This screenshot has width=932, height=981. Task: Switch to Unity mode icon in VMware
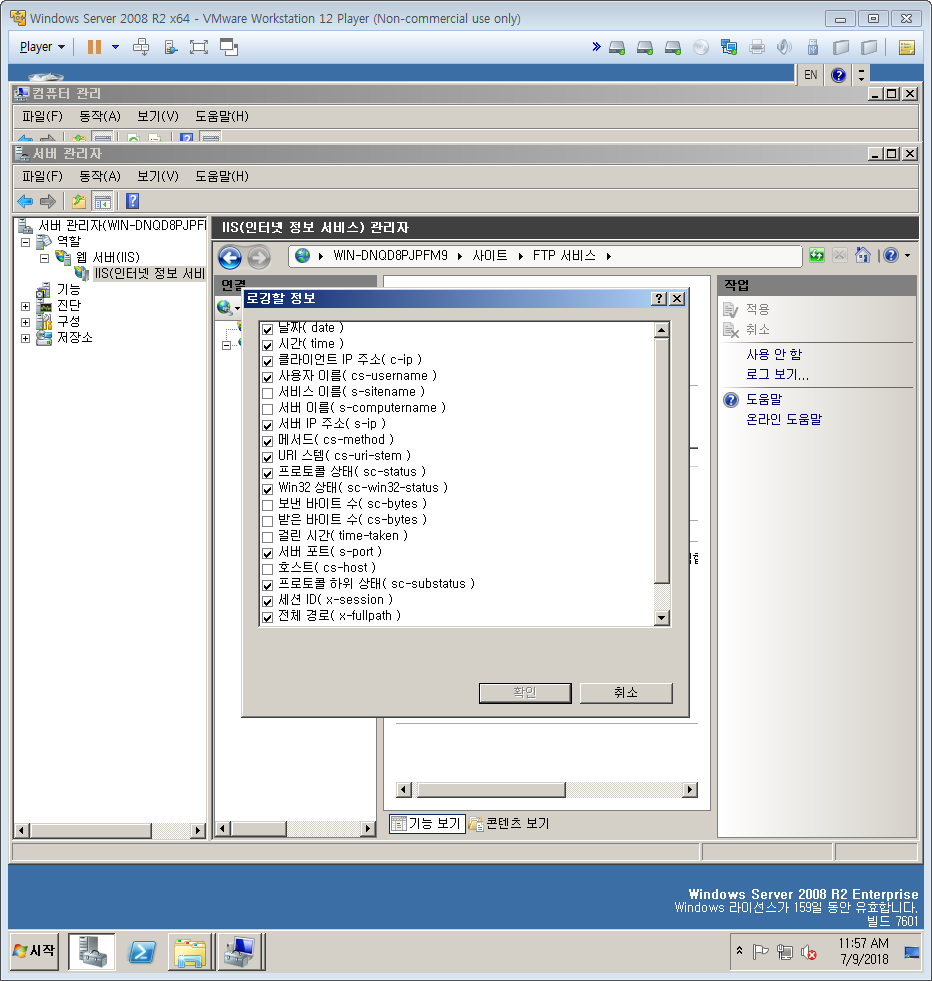click(228, 47)
